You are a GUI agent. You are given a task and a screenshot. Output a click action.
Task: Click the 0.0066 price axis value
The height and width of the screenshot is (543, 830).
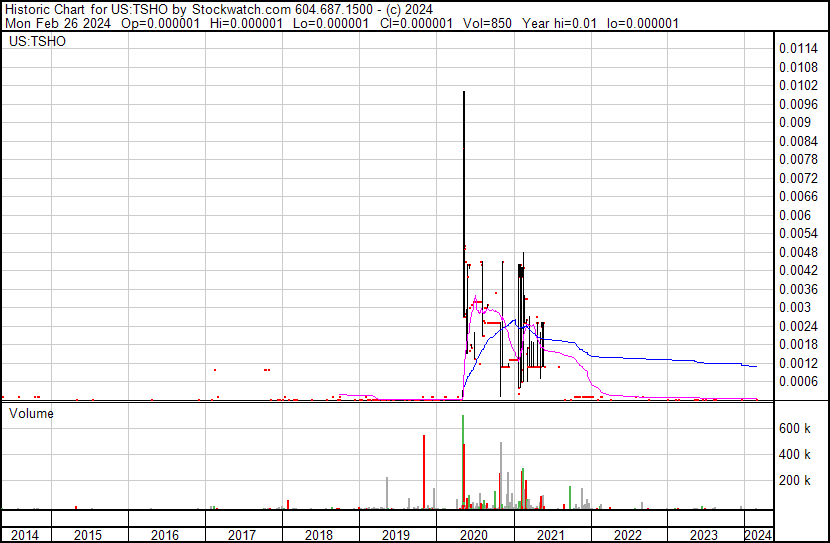(798, 196)
